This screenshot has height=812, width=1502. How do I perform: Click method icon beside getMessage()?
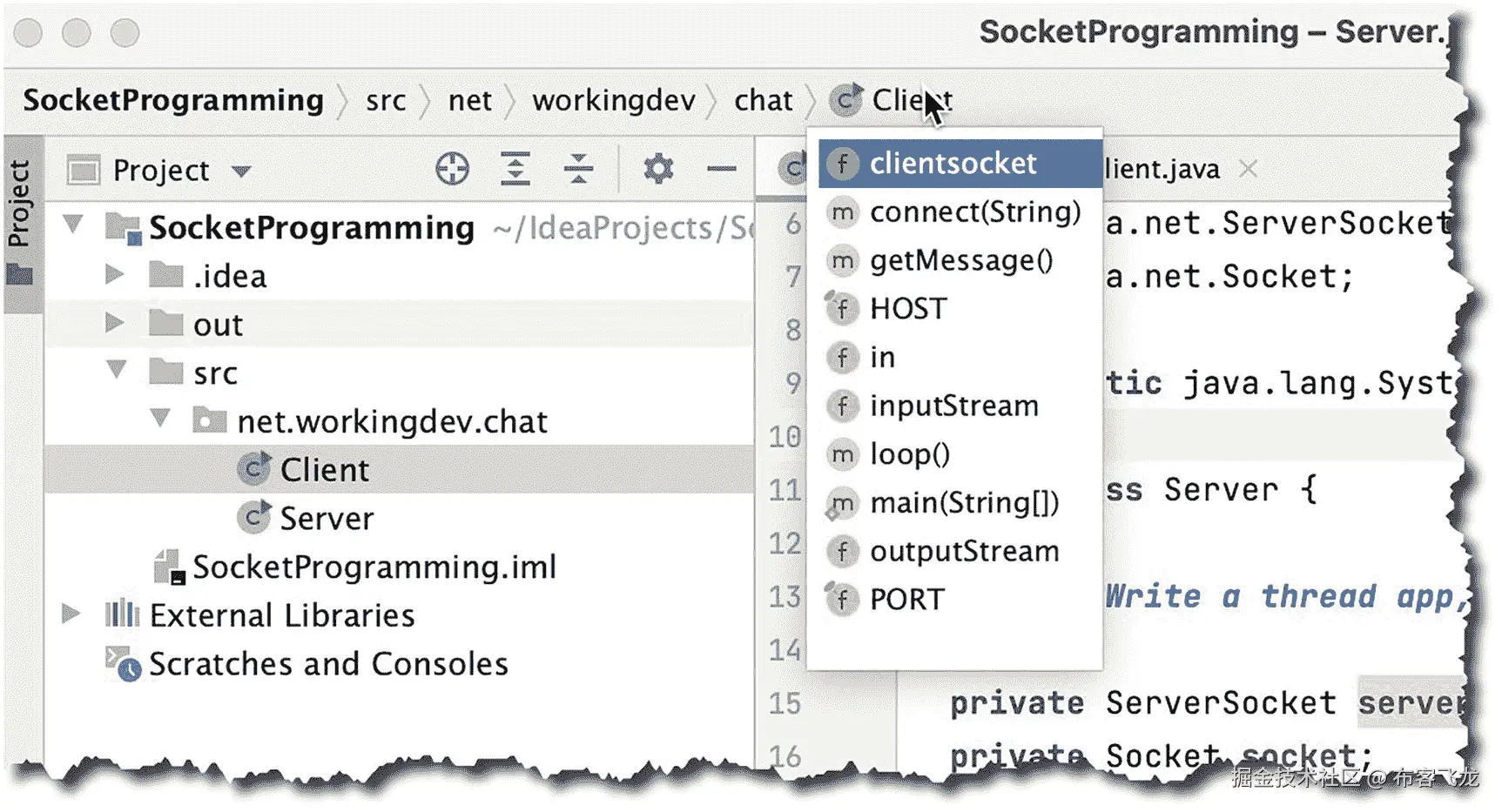[x=842, y=261]
